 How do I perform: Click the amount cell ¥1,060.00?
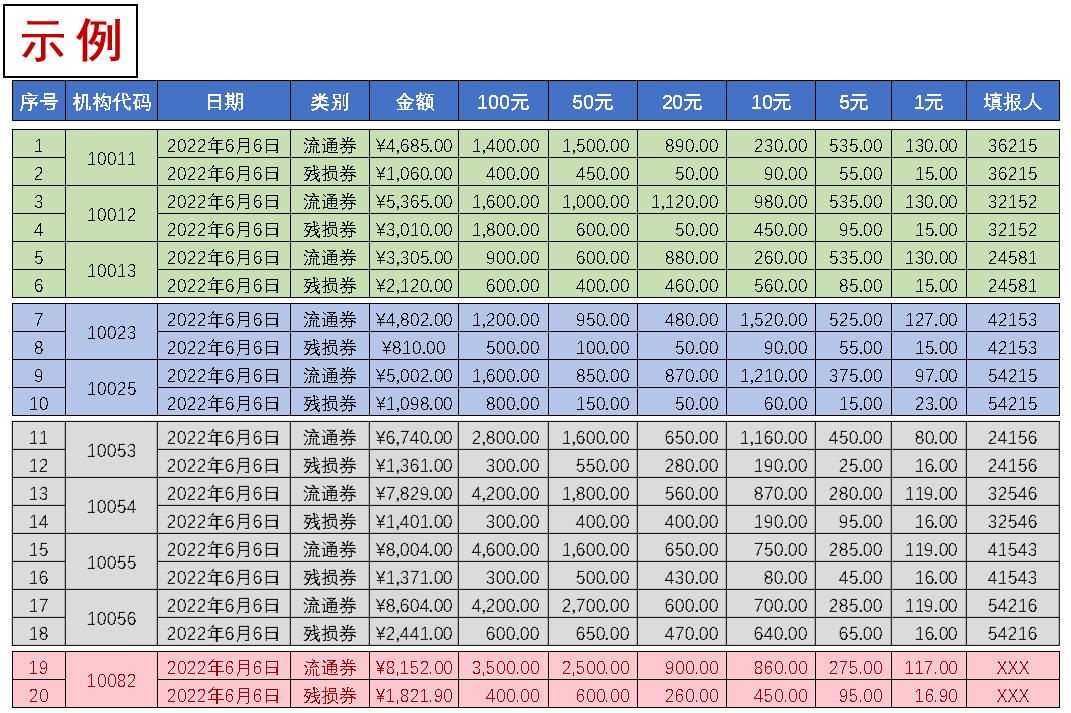[x=415, y=173]
